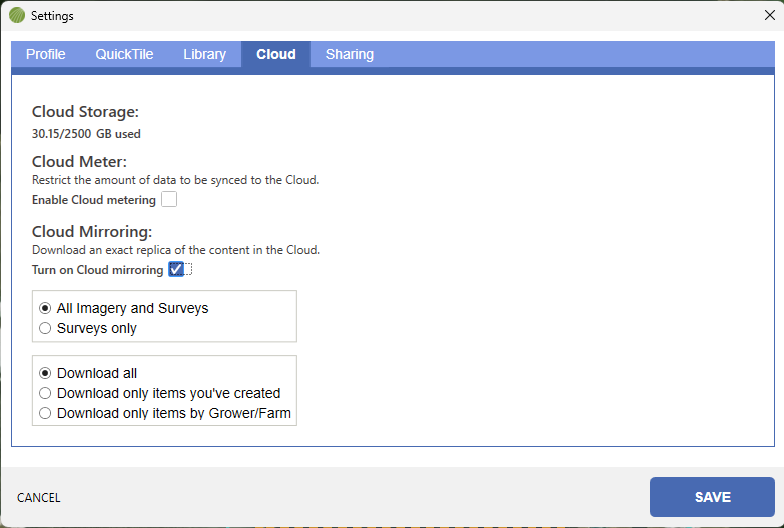Click the Cloud Mirroring heading
The height and width of the screenshot is (528, 784).
[92, 232]
